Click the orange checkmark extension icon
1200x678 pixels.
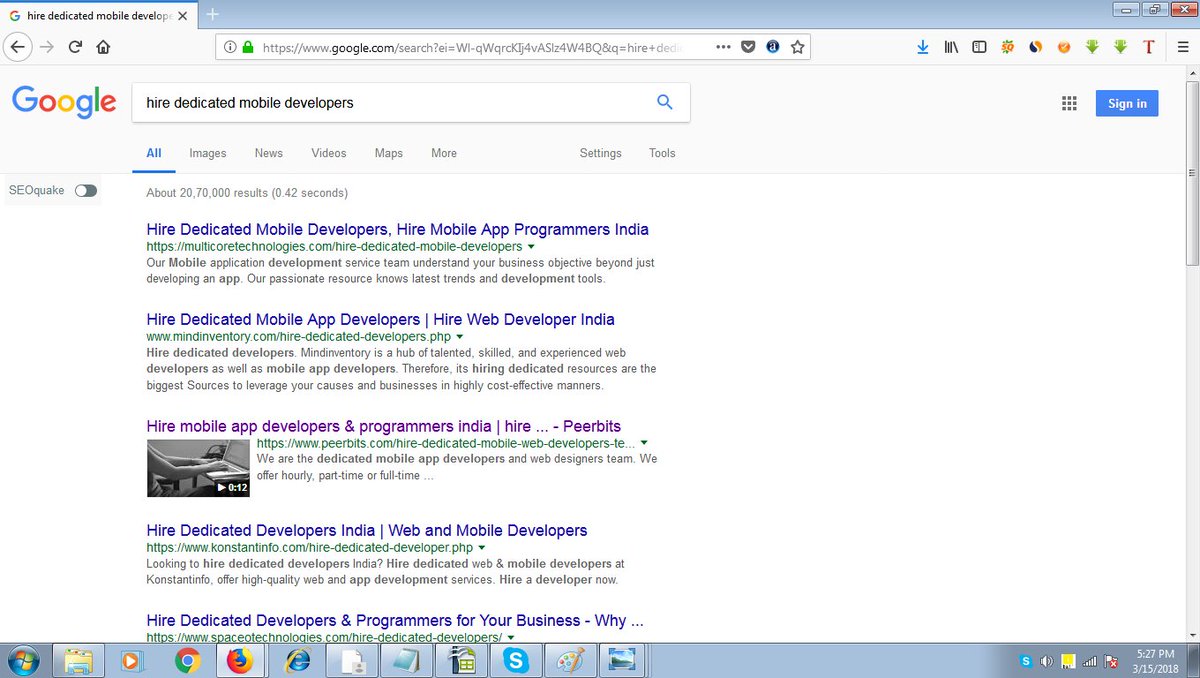tap(1064, 47)
